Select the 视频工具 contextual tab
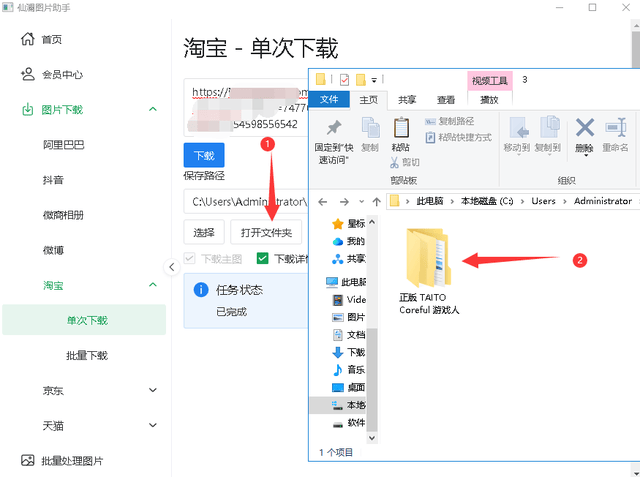 489,81
